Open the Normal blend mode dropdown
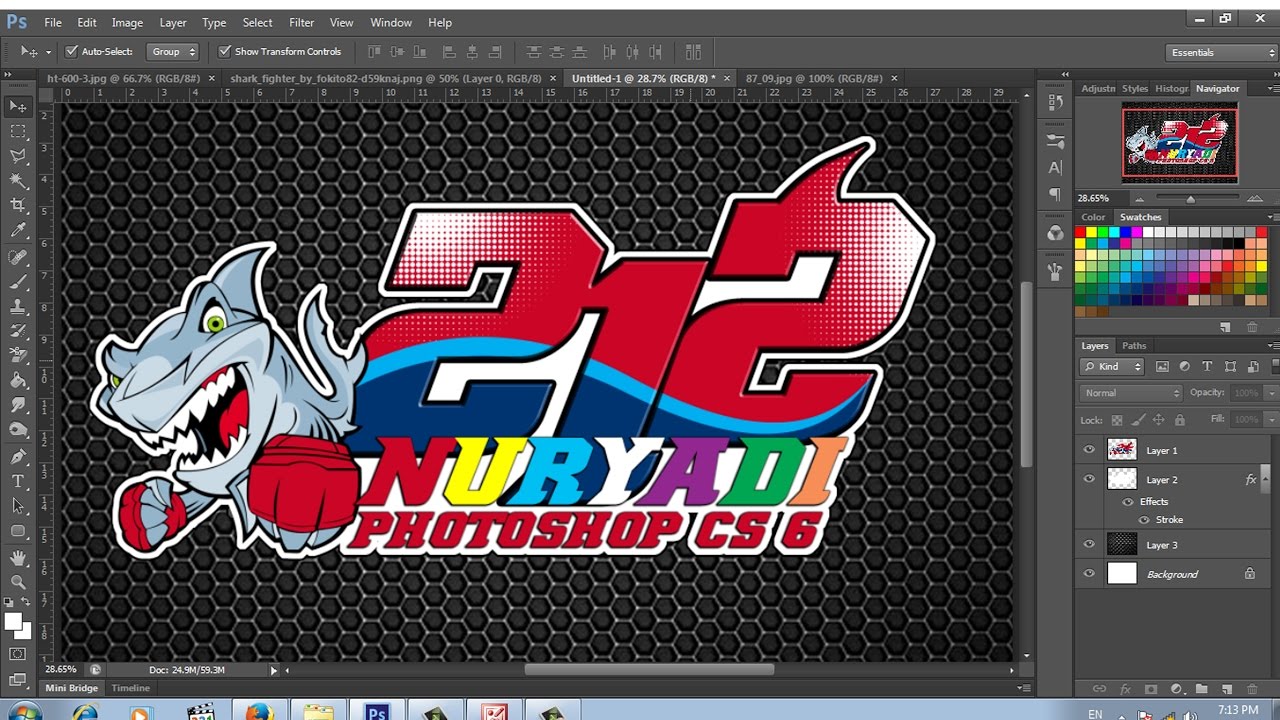This screenshot has height=720, width=1280. pyautogui.click(x=1131, y=393)
